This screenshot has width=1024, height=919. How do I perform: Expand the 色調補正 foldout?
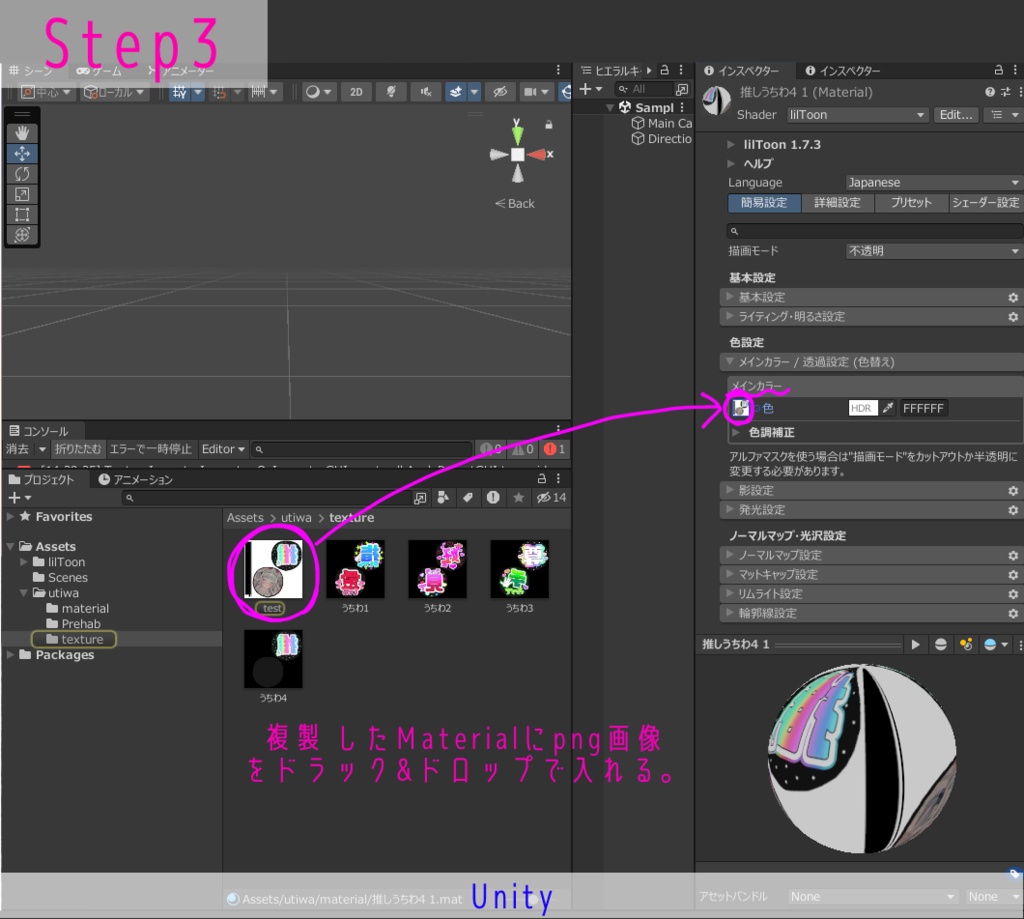click(736, 432)
